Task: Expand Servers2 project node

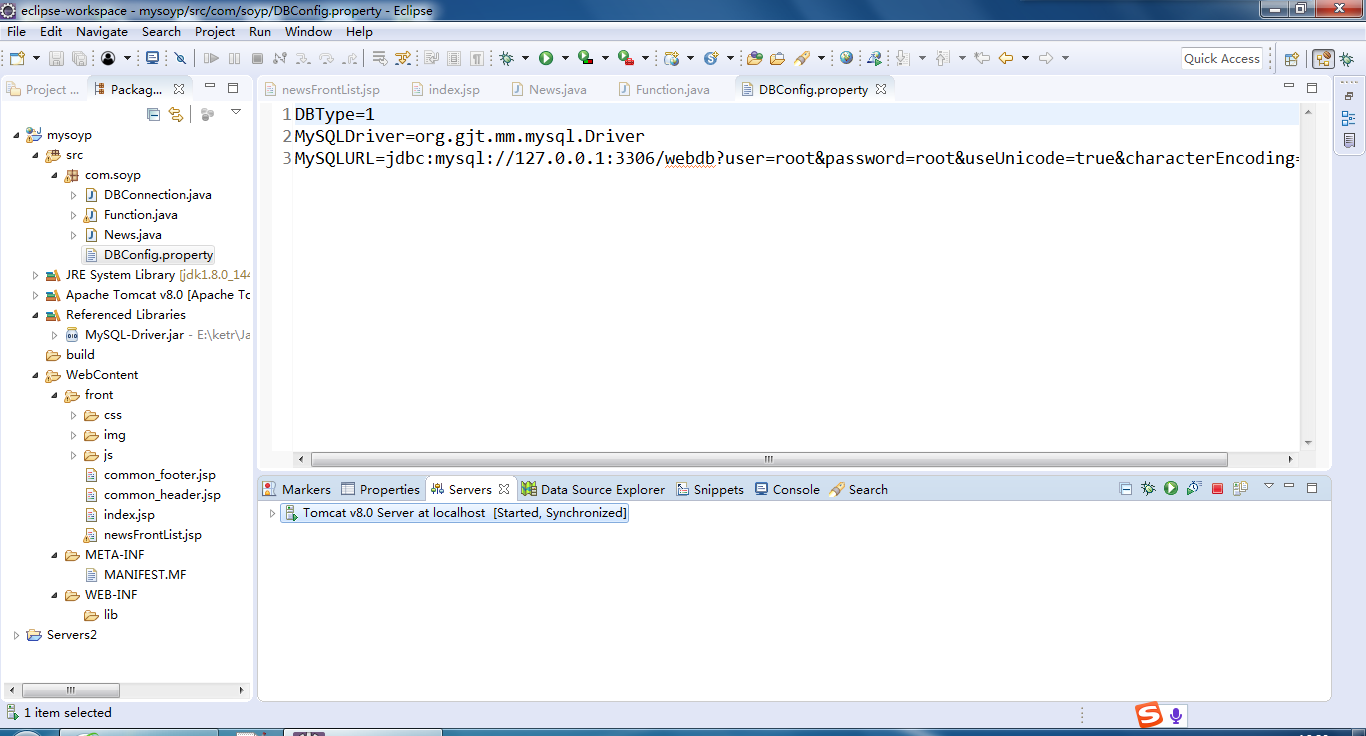Action: 16,635
